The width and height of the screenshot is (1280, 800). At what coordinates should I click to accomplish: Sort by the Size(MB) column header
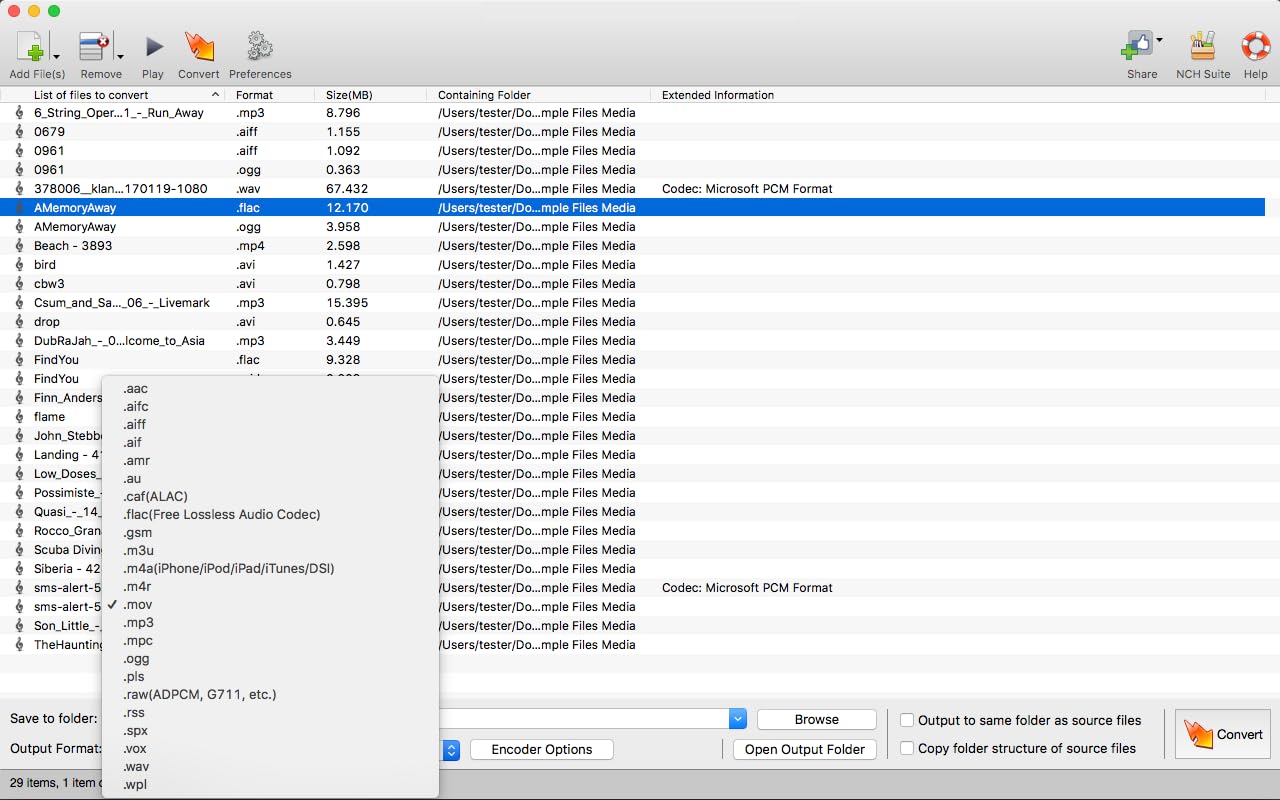[x=349, y=95]
